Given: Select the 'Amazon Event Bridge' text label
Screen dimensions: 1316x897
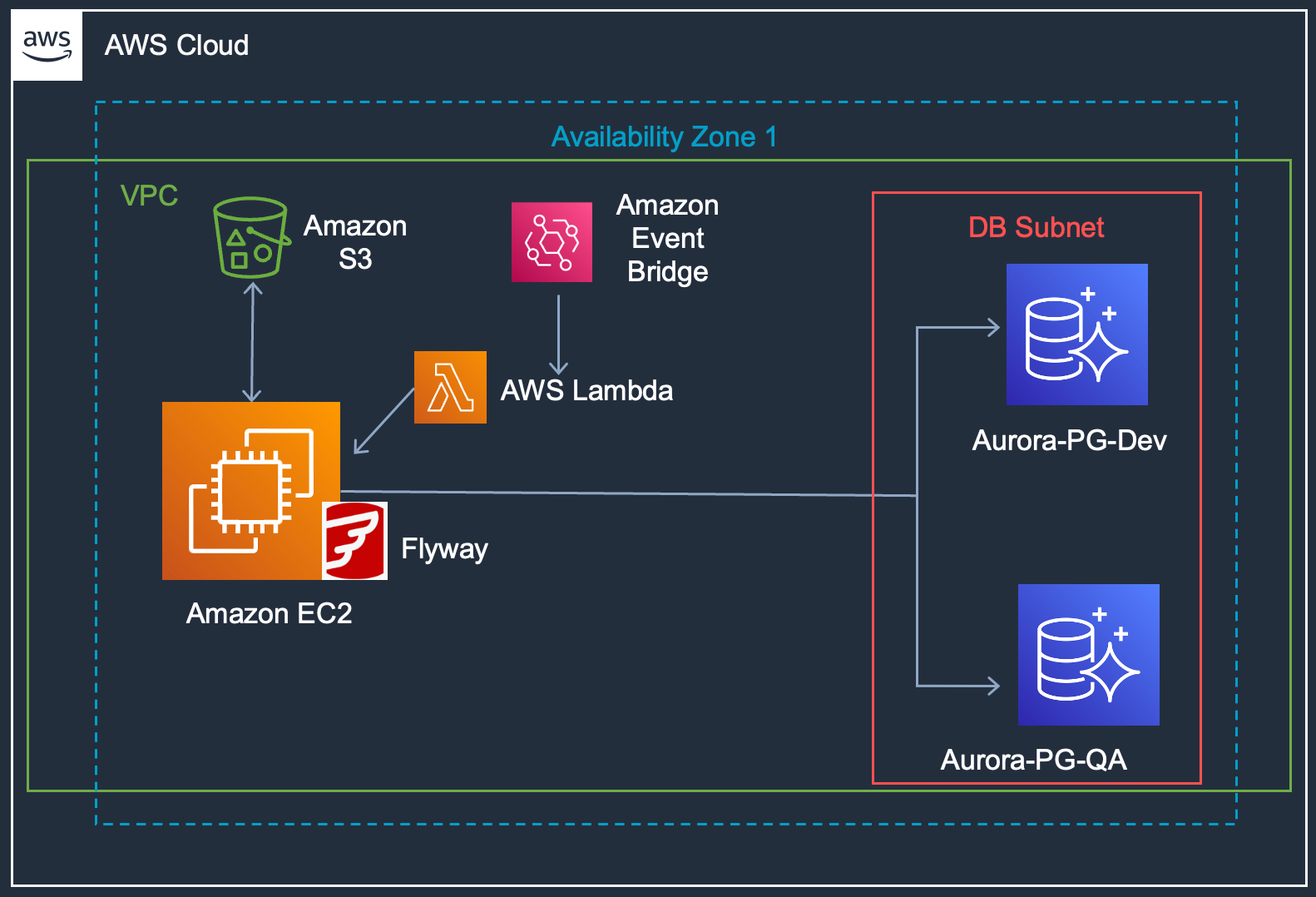Looking at the screenshot, I should pyautogui.click(x=667, y=239).
